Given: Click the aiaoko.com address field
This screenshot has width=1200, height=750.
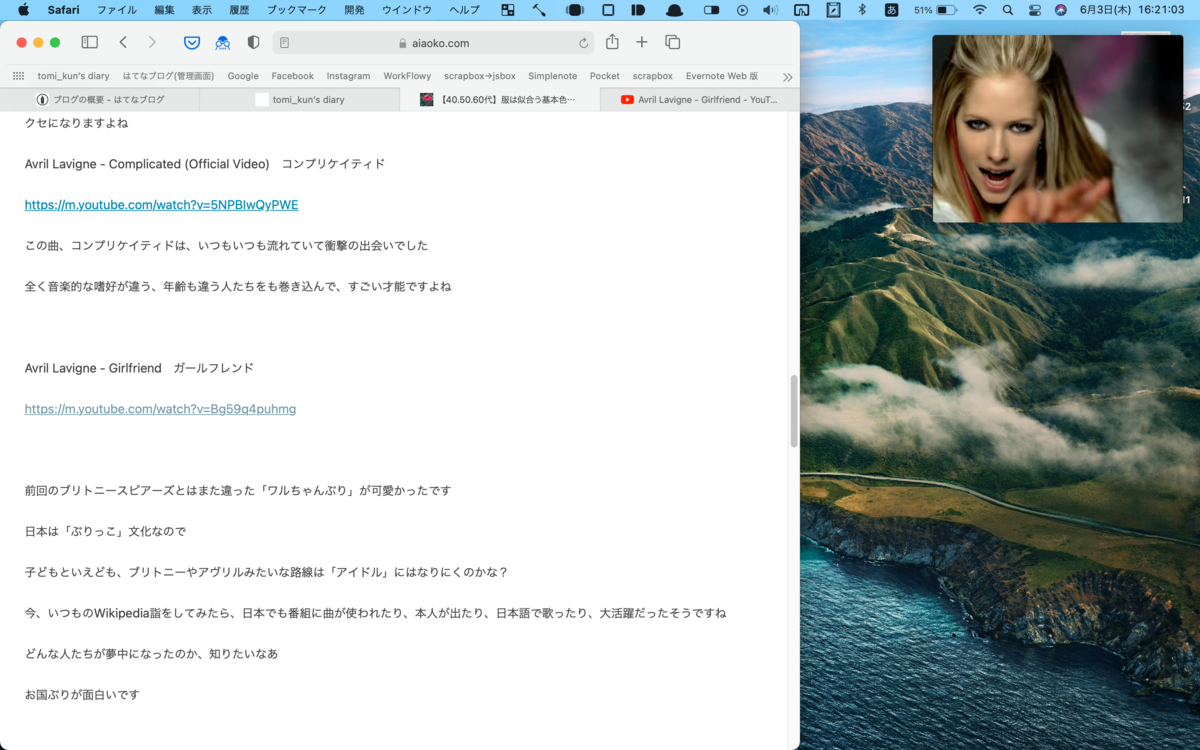Looking at the screenshot, I should click(x=433, y=43).
